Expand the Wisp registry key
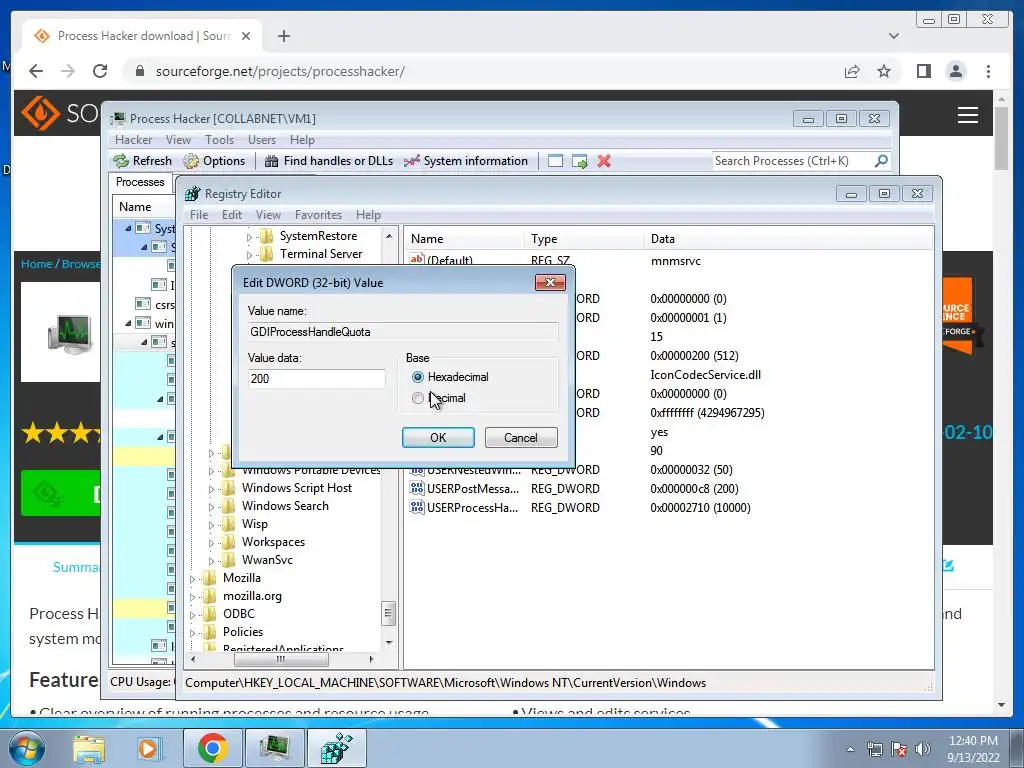Screen dimensions: 1024x768 tap(211, 524)
